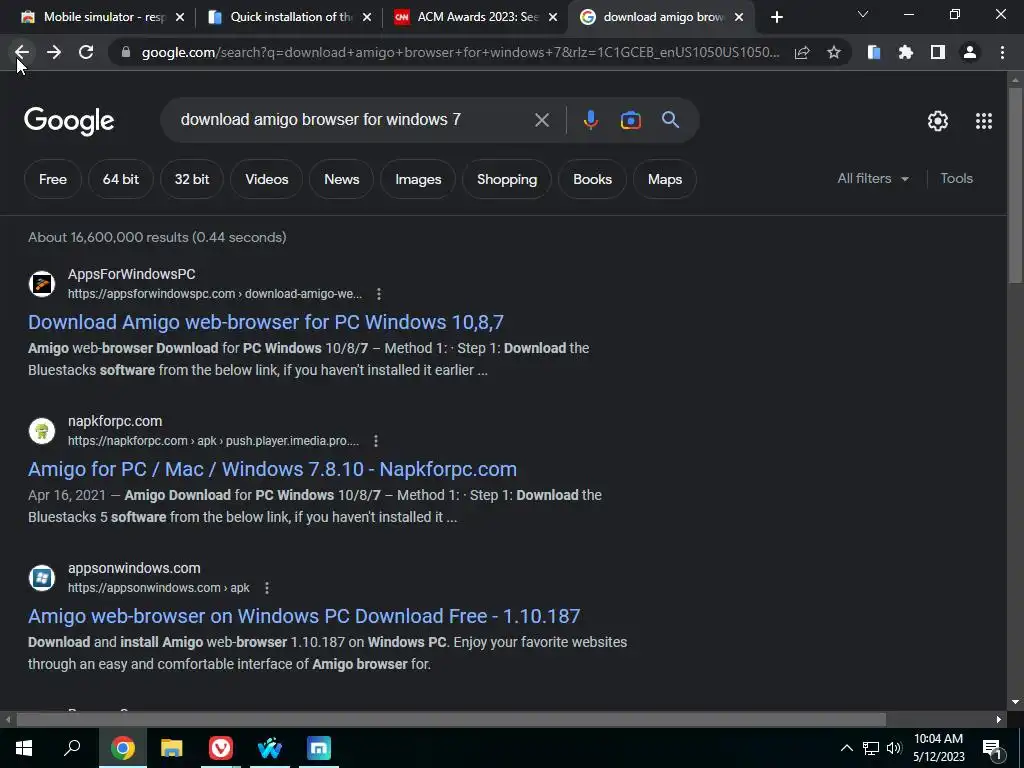Submit search with magnifier icon

click(671, 120)
